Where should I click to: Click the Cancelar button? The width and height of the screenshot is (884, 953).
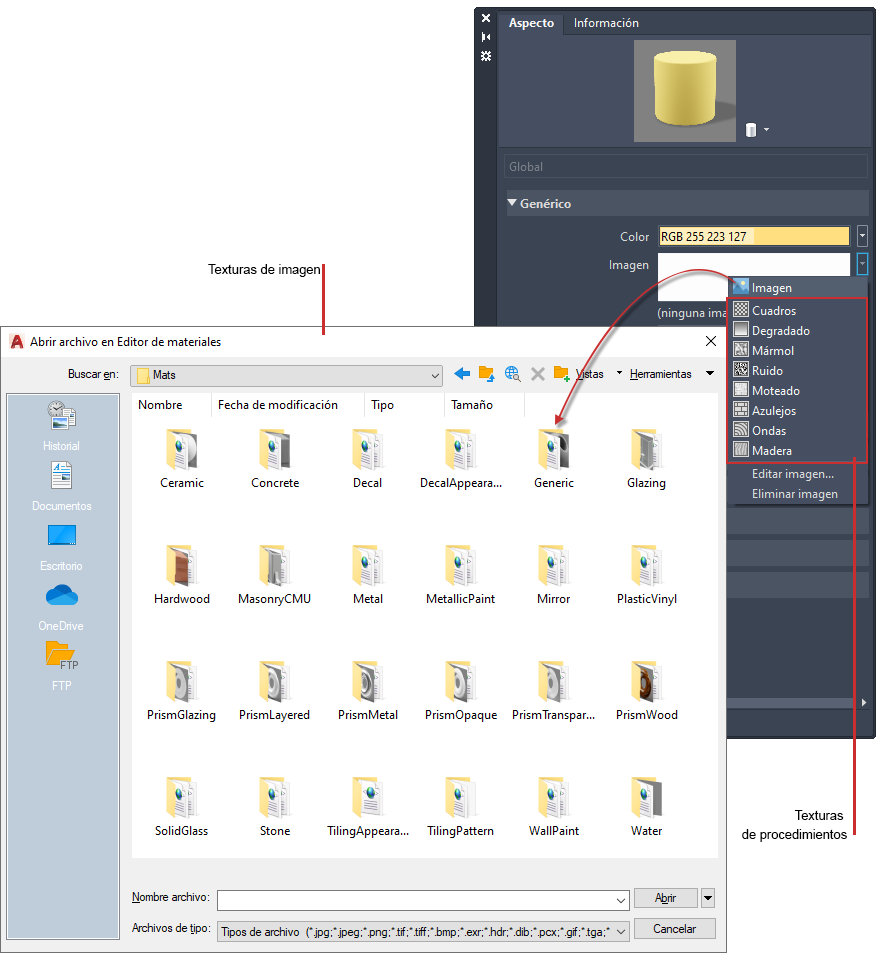[x=674, y=929]
